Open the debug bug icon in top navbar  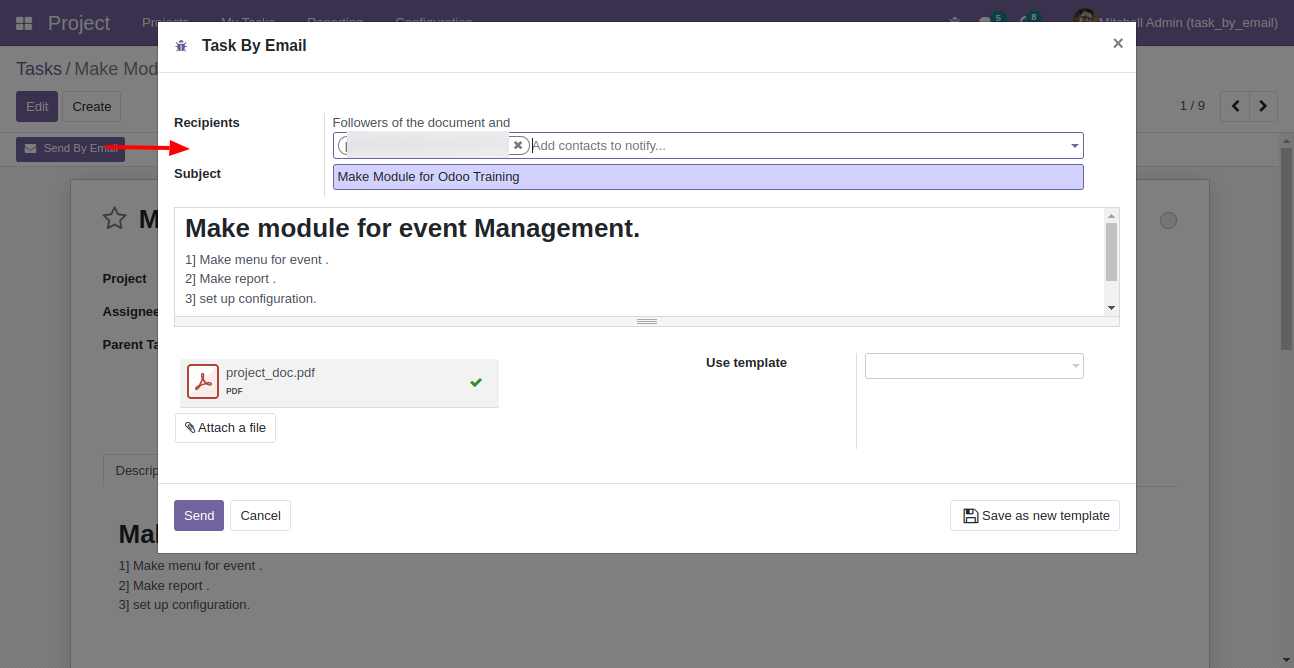(x=954, y=22)
